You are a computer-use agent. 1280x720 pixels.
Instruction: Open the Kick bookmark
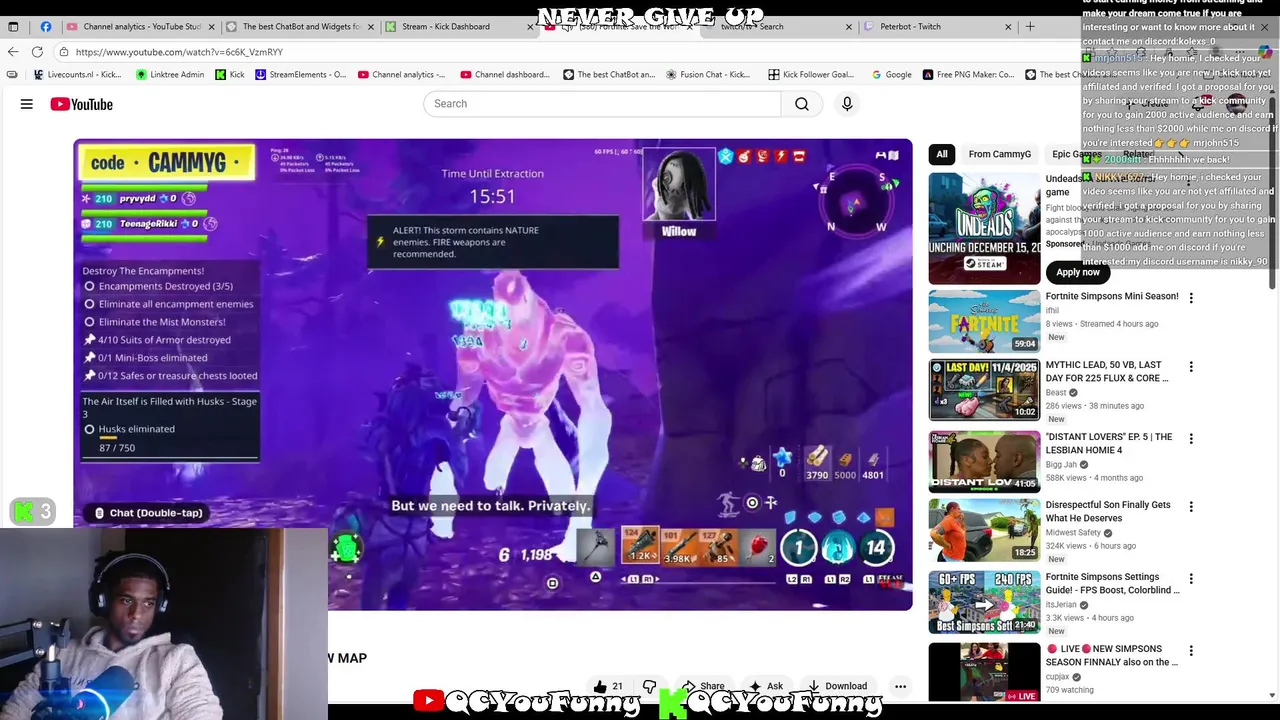pyautogui.click(x=229, y=75)
